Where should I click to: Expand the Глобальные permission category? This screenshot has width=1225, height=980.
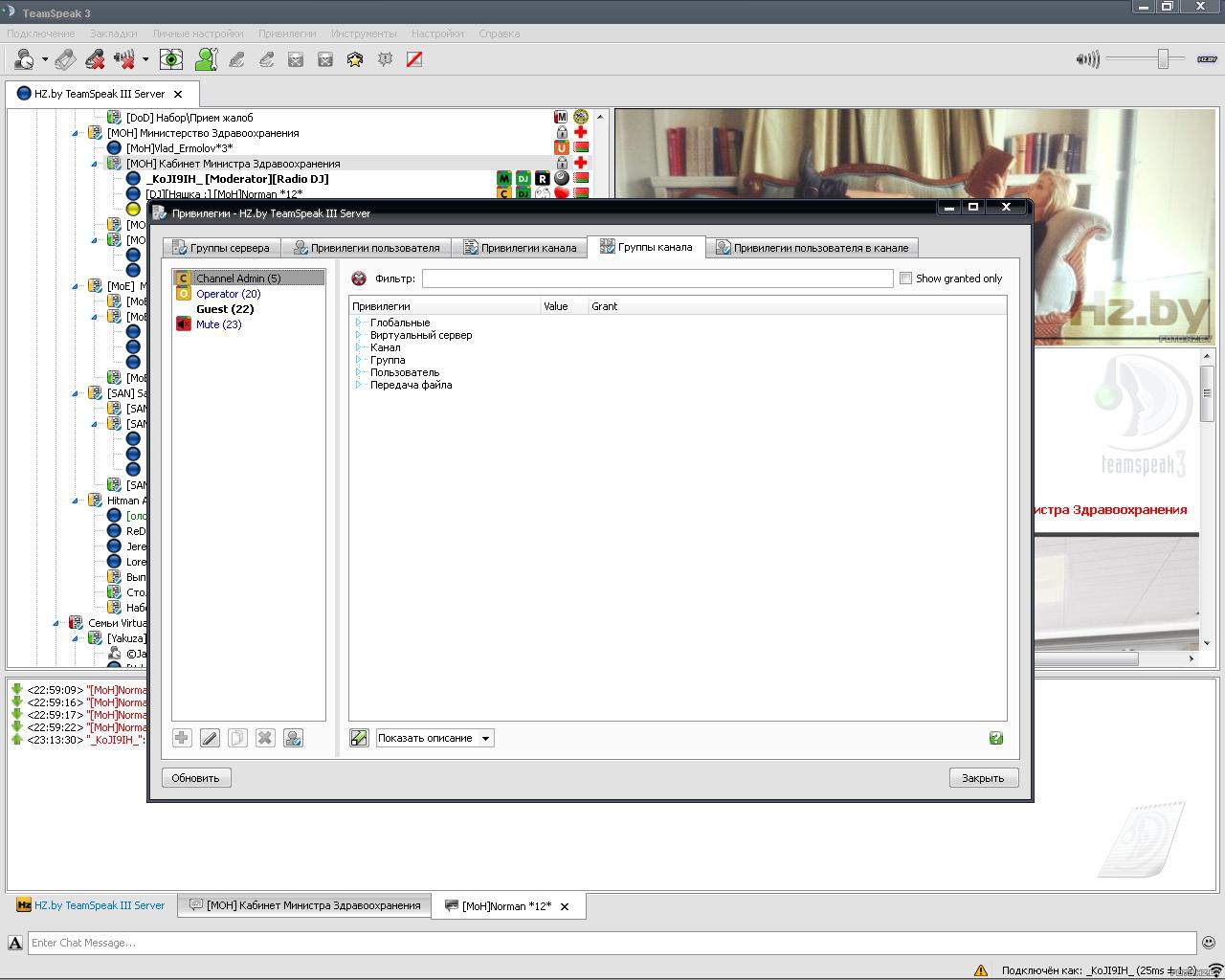tap(358, 323)
